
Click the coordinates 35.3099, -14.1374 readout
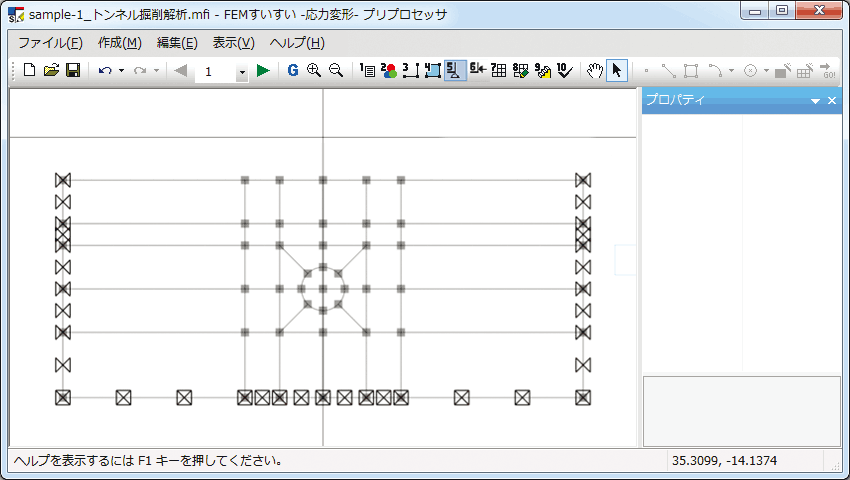pos(724,460)
